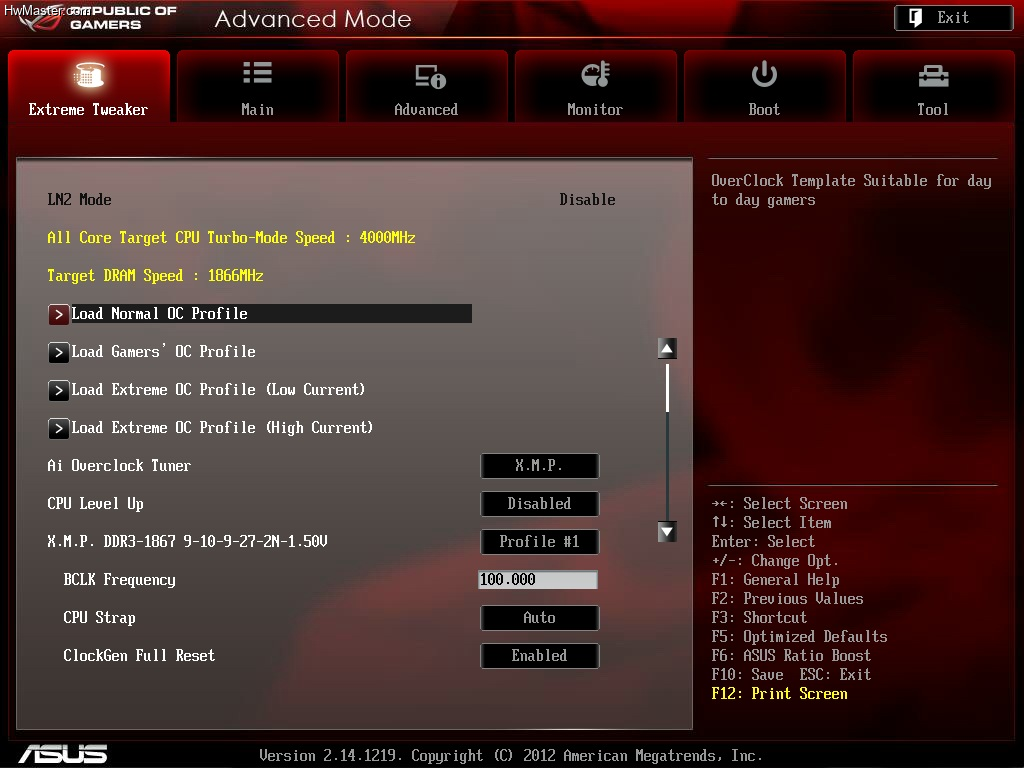The image size is (1024, 768).
Task: Click the BCLK Frequency label
Action: [x=120, y=580]
